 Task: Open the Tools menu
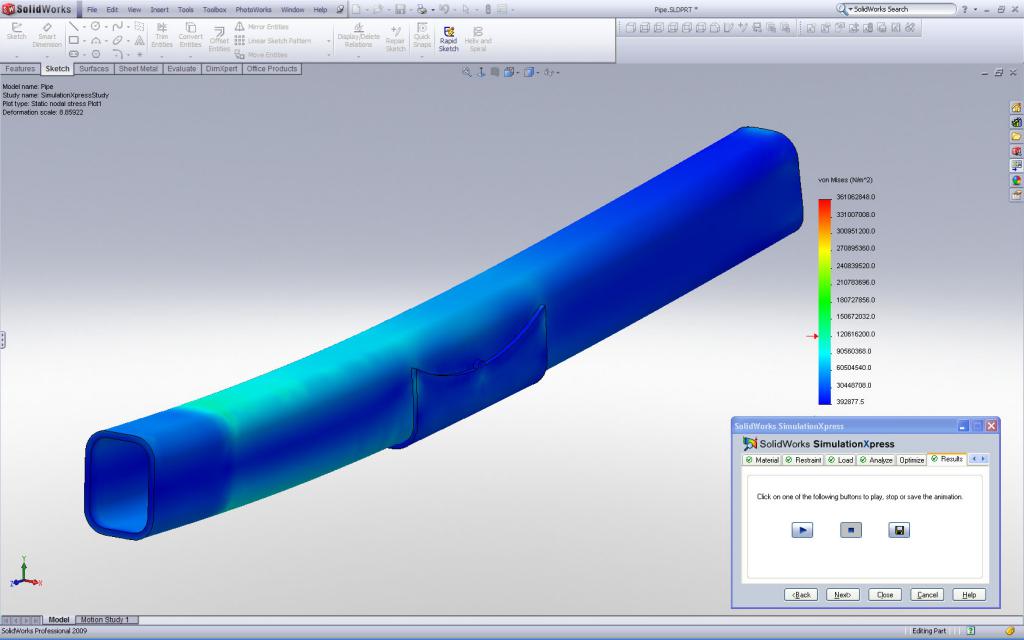pyautogui.click(x=185, y=10)
